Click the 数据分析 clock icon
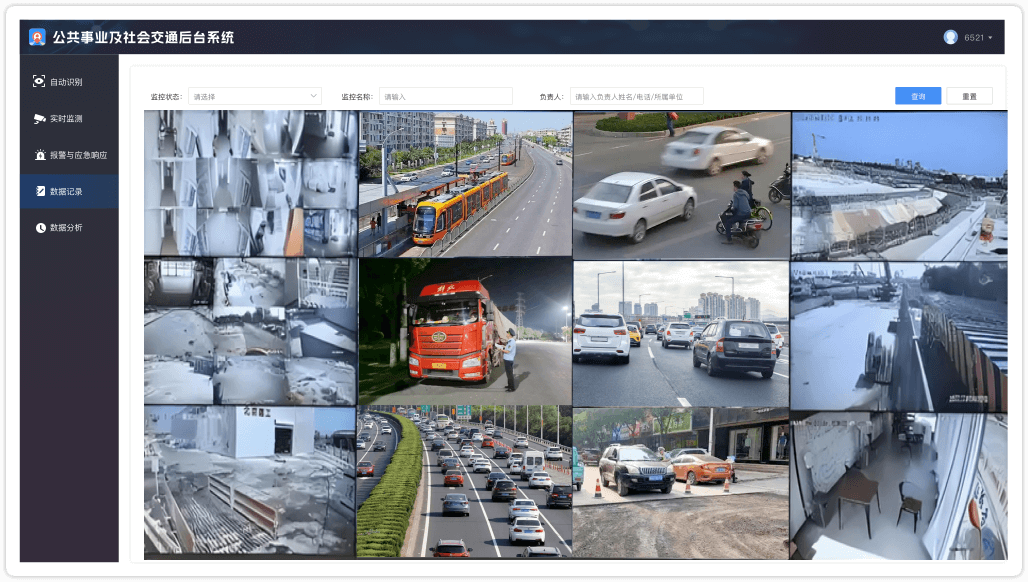This screenshot has height=582, width=1028. point(40,228)
